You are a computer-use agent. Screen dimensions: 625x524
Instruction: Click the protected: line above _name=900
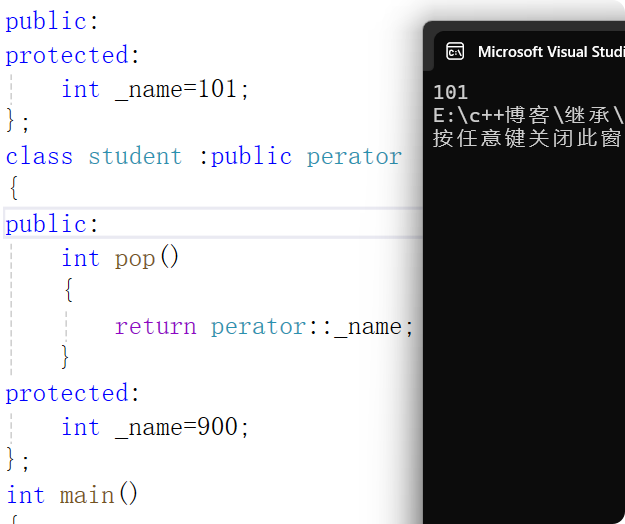click(x=73, y=393)
